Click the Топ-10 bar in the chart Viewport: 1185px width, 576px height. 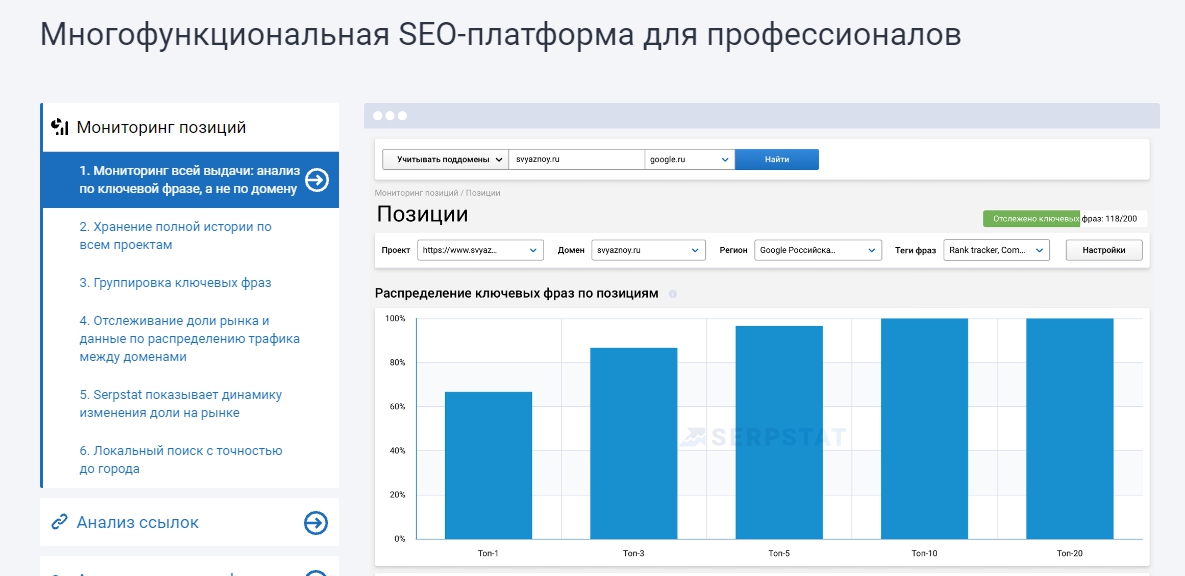[924, 429]
